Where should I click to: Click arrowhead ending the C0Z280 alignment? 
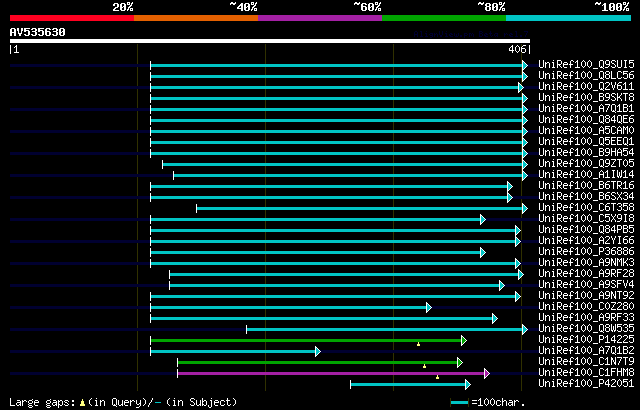click(x=429, y=308)
